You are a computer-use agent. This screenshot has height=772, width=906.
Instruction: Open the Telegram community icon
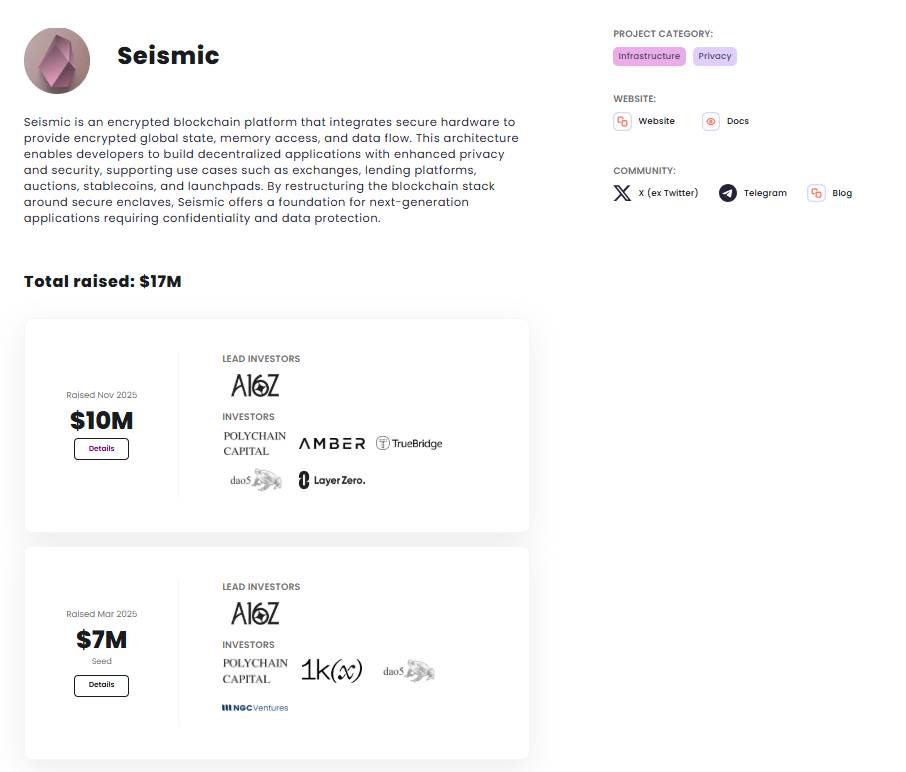728,193
